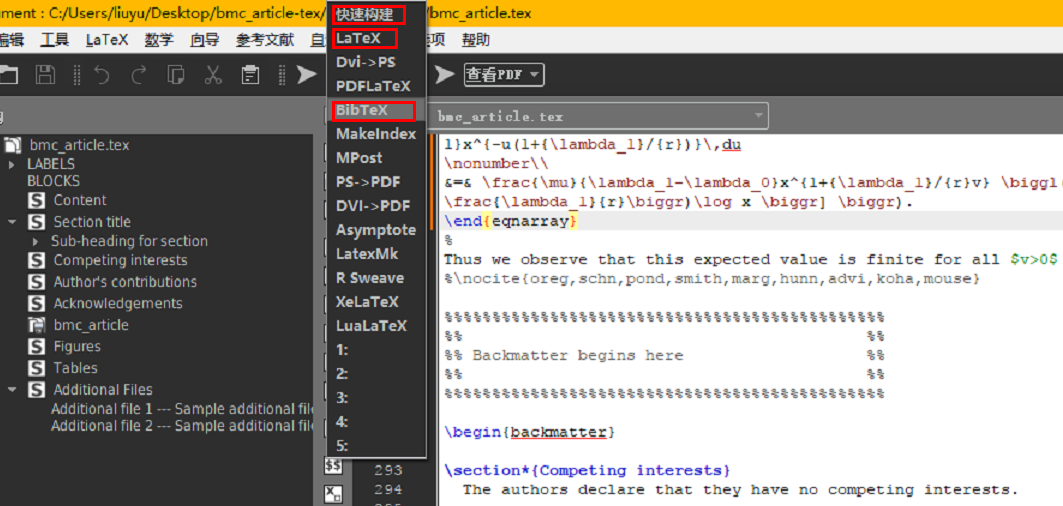
Task: Select PDFLaTeX from the dropdown
Action: 376,87
